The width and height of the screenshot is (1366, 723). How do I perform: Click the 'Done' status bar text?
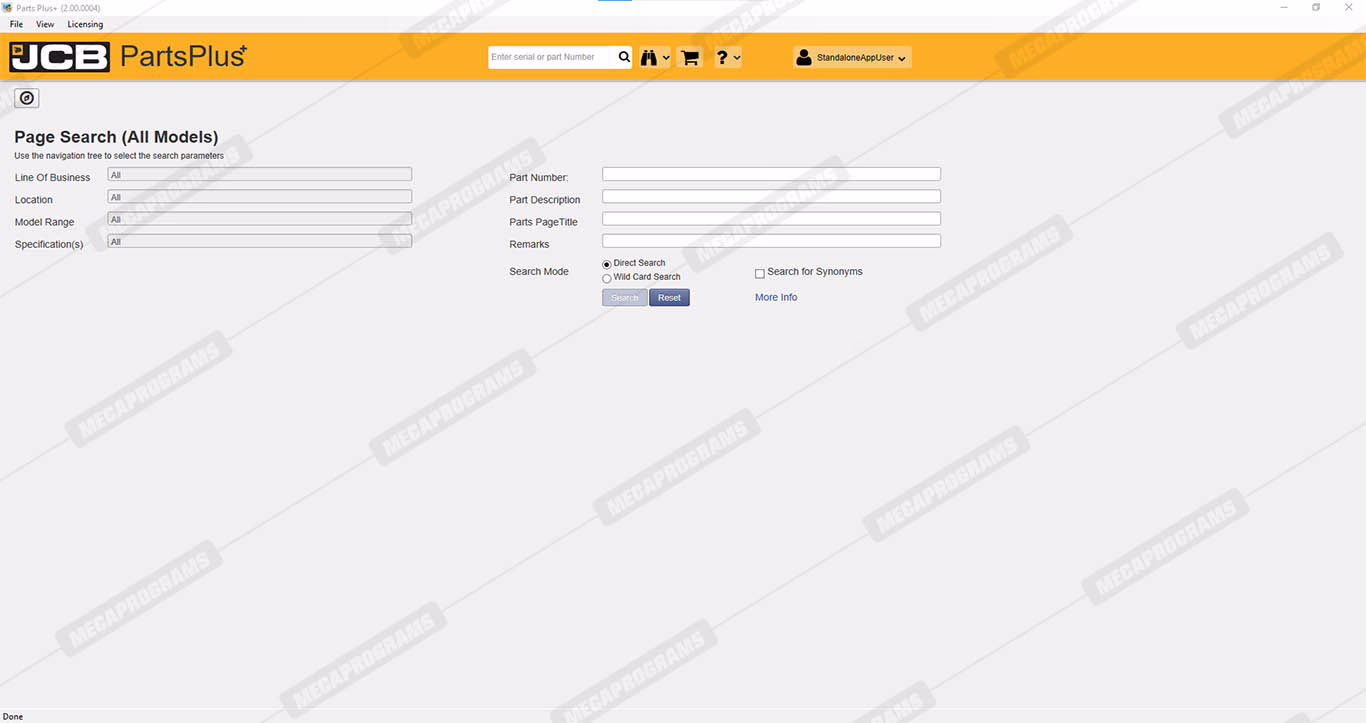(x=13, y=716)
